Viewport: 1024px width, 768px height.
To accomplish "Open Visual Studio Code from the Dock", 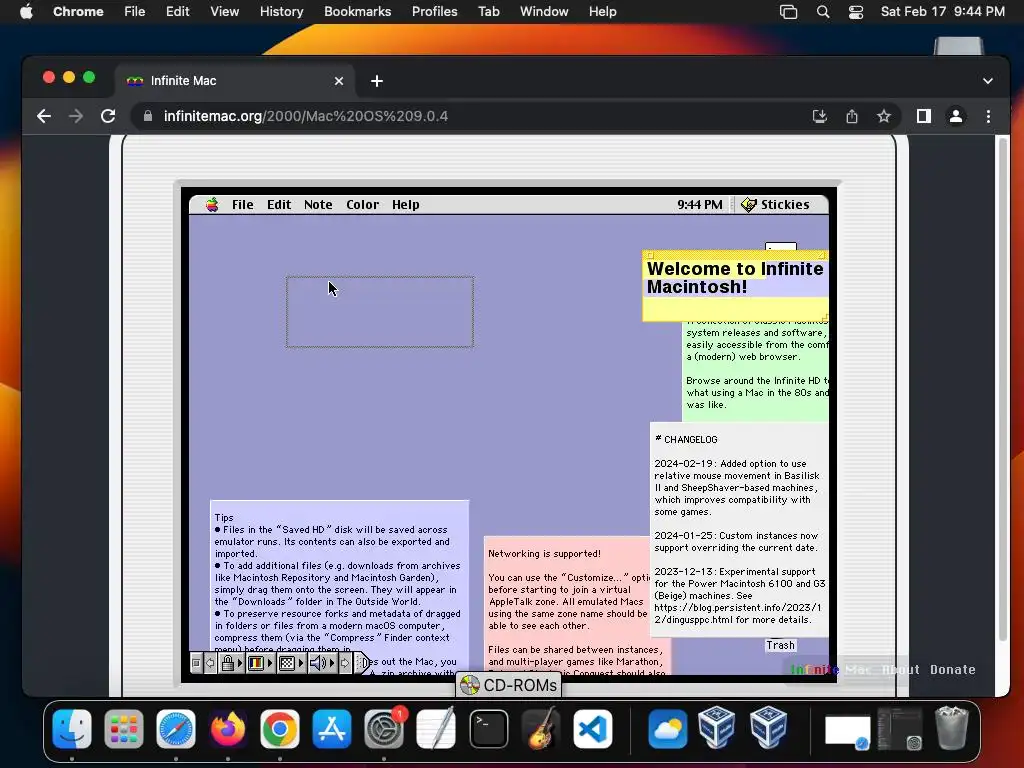I will click(x=593, y=728).
